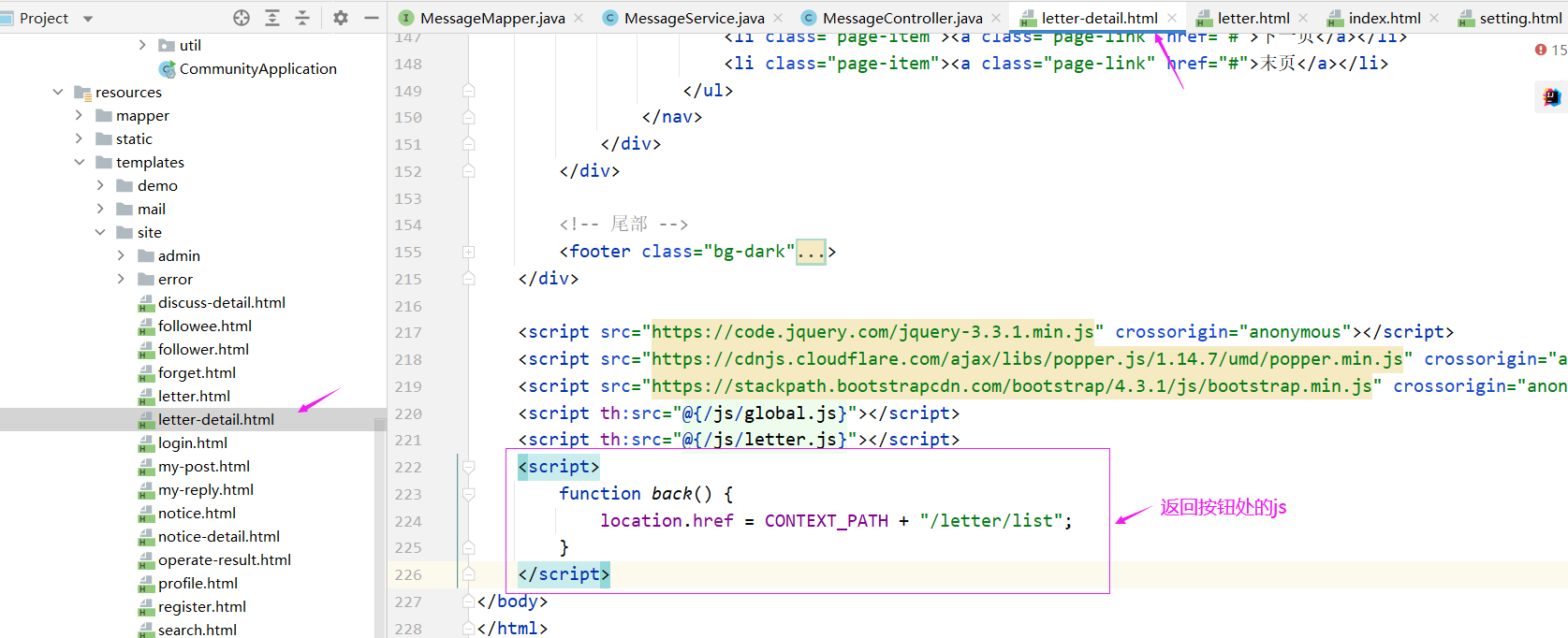The width and height of the screenshot is (1568, 638).
Task: Open follower.html in project tree
Action: (x=203, y=349)
